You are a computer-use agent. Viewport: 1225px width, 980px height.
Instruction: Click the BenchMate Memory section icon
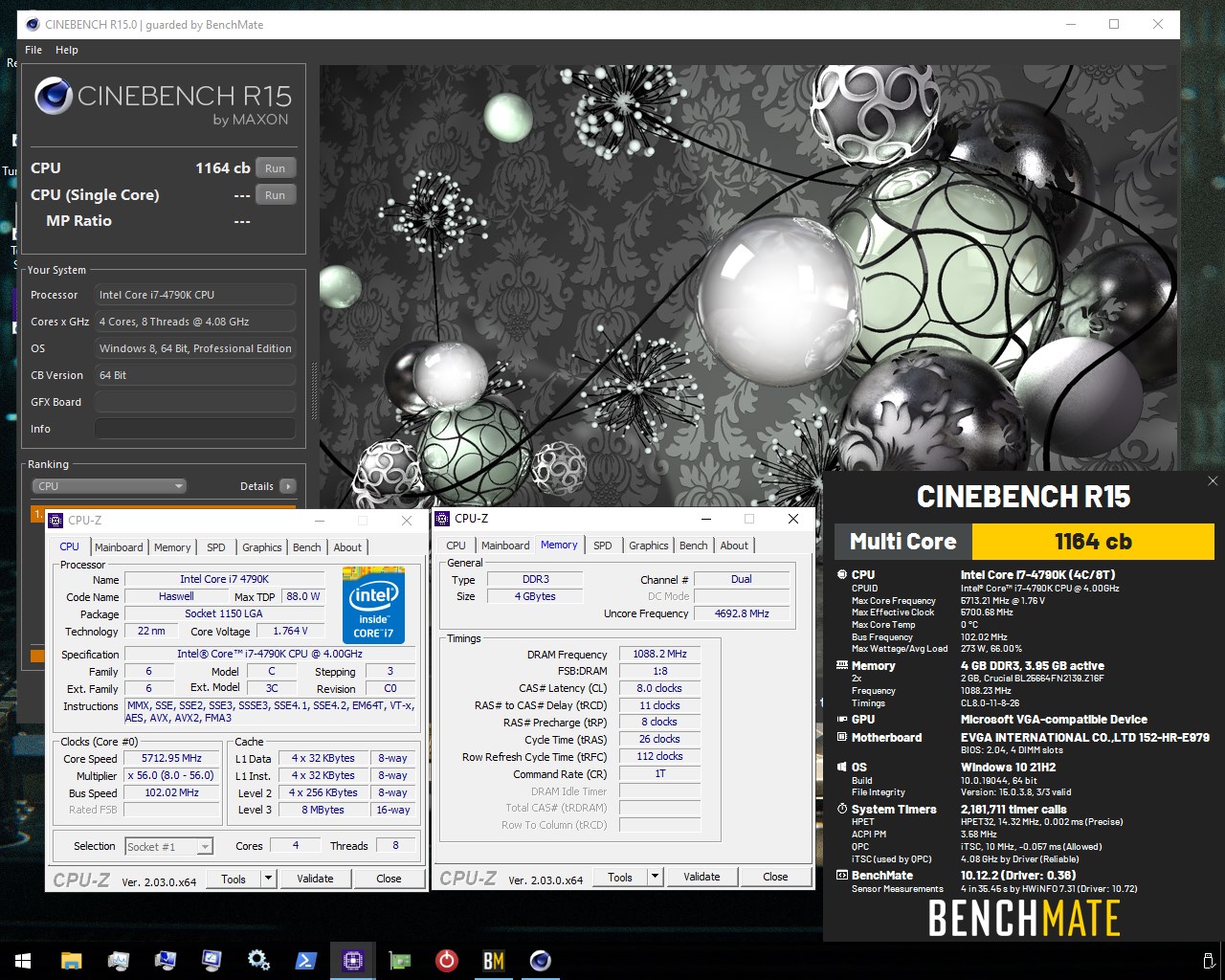pos(842,665)
